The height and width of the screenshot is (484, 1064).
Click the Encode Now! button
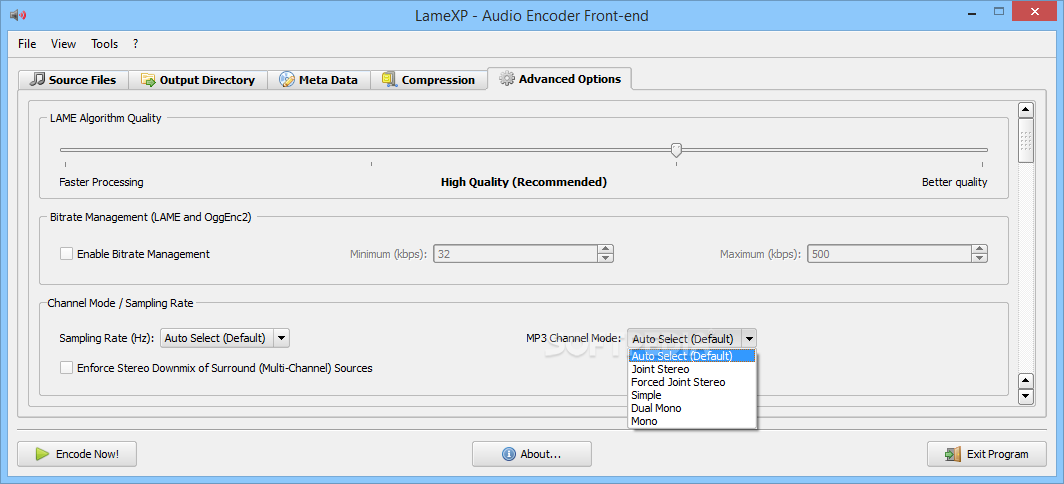(x=77, y=454)
